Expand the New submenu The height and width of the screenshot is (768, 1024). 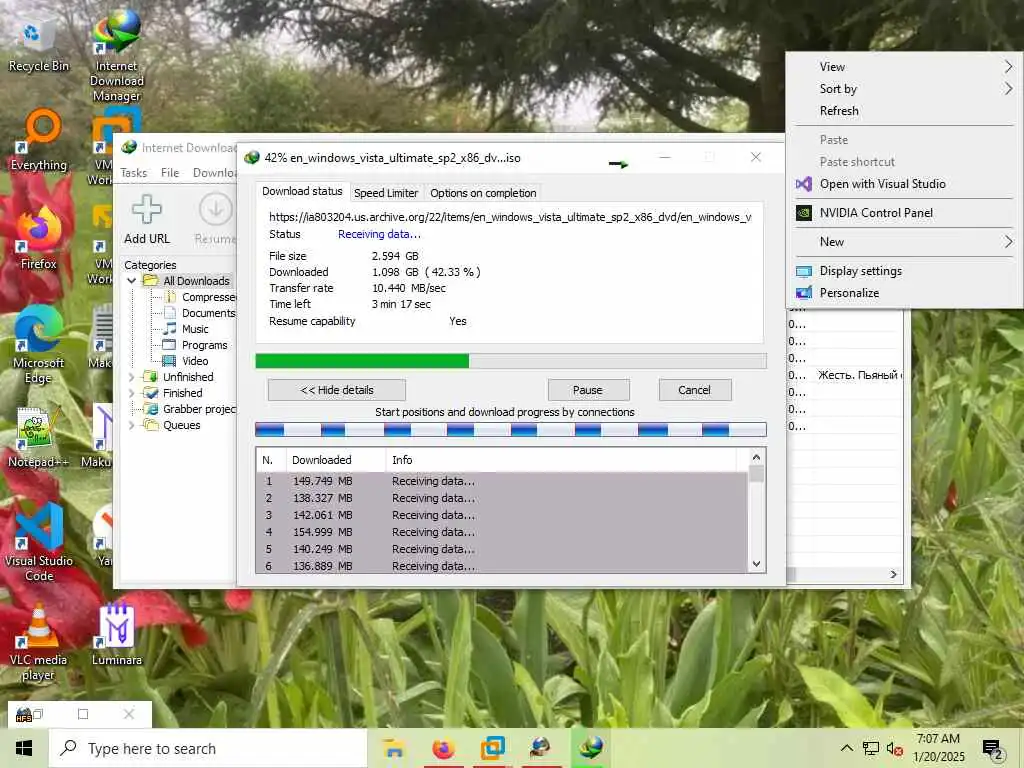tap(903, 242)
